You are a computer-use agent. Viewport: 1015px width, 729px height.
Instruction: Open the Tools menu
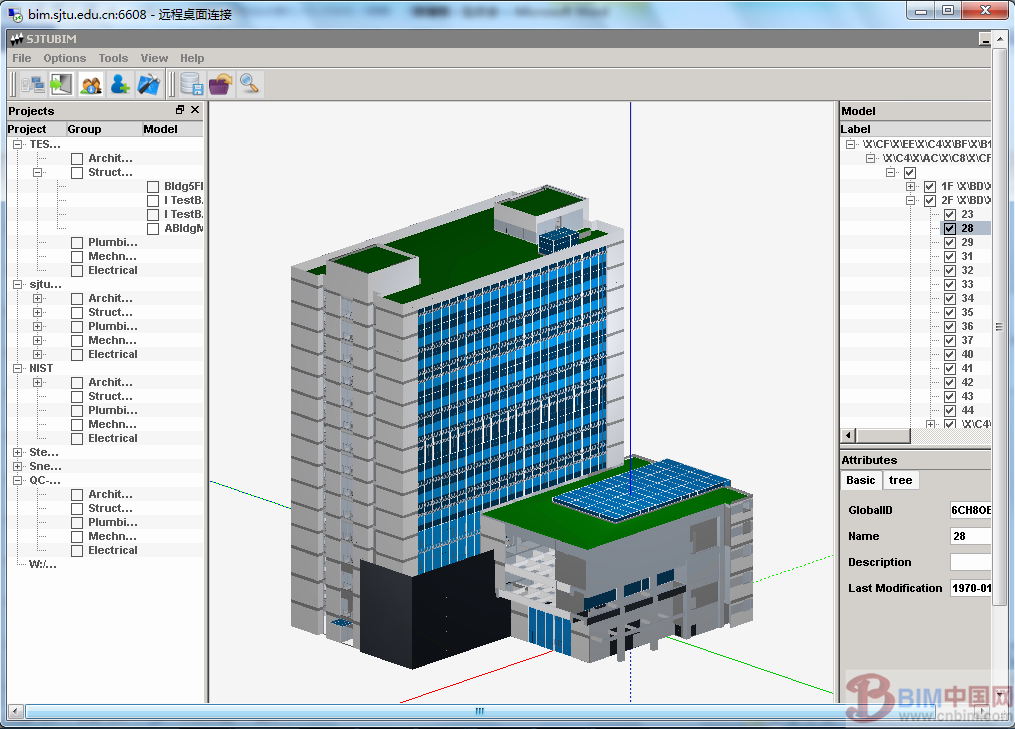(x=113, y=58)
